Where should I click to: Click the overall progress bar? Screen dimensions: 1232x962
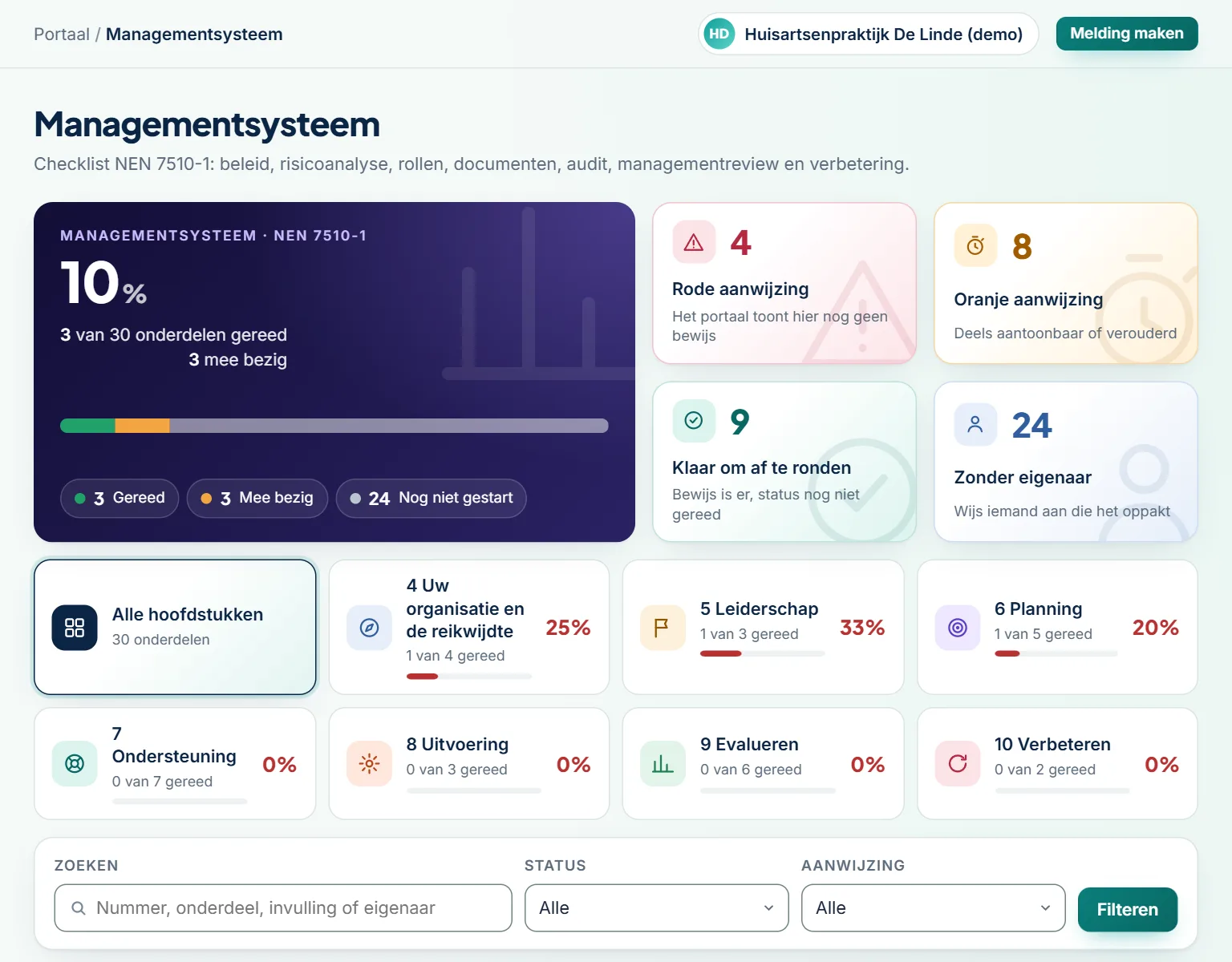(x=334, y=426)
